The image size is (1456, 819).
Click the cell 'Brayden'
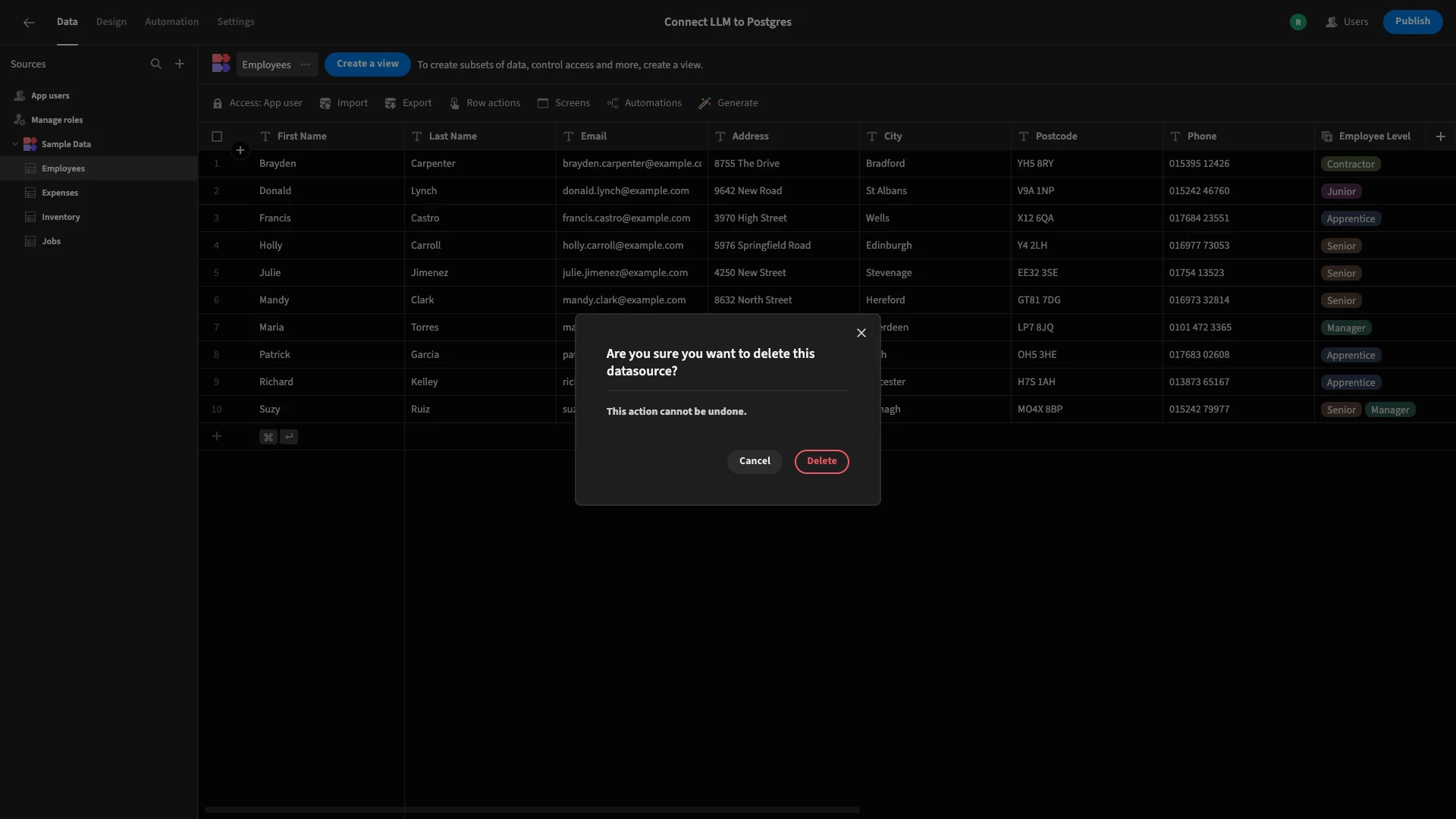coord(328,164)
